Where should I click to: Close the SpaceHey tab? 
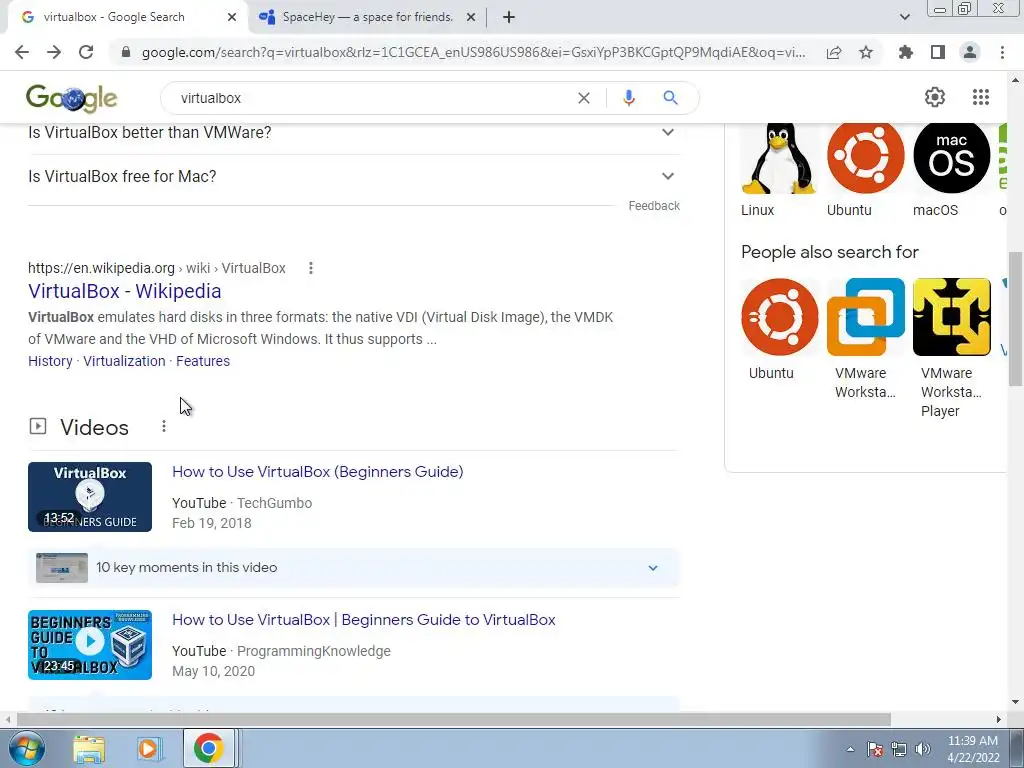[471, 18]
